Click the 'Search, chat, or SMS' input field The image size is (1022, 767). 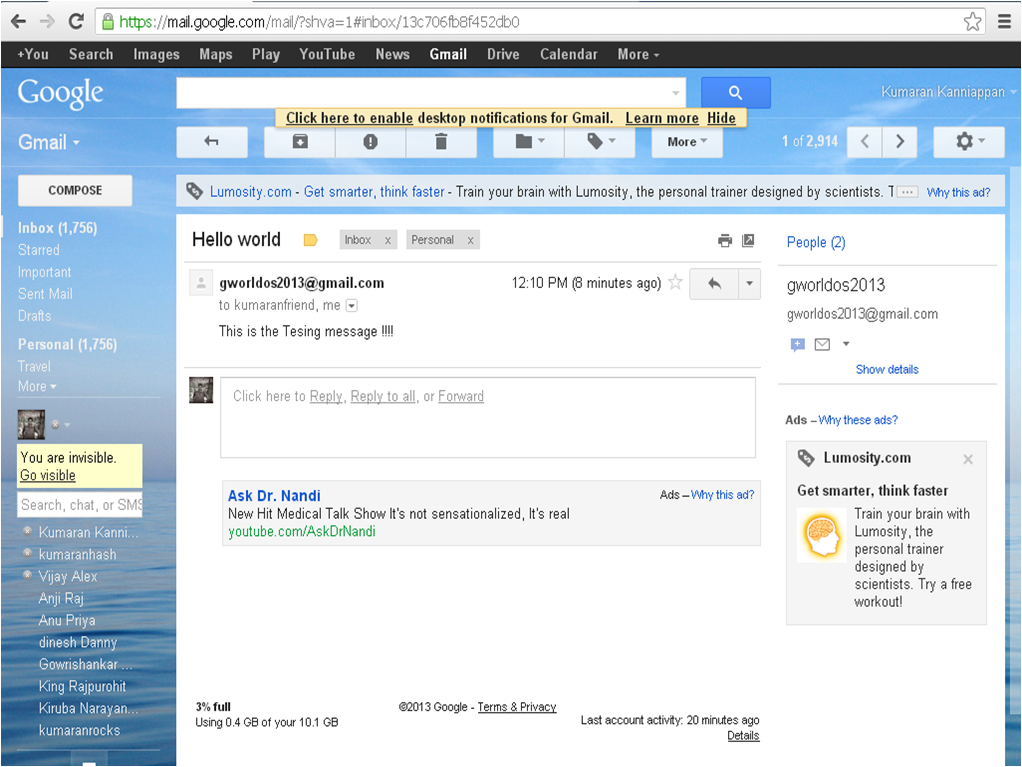tap(79, 505)
